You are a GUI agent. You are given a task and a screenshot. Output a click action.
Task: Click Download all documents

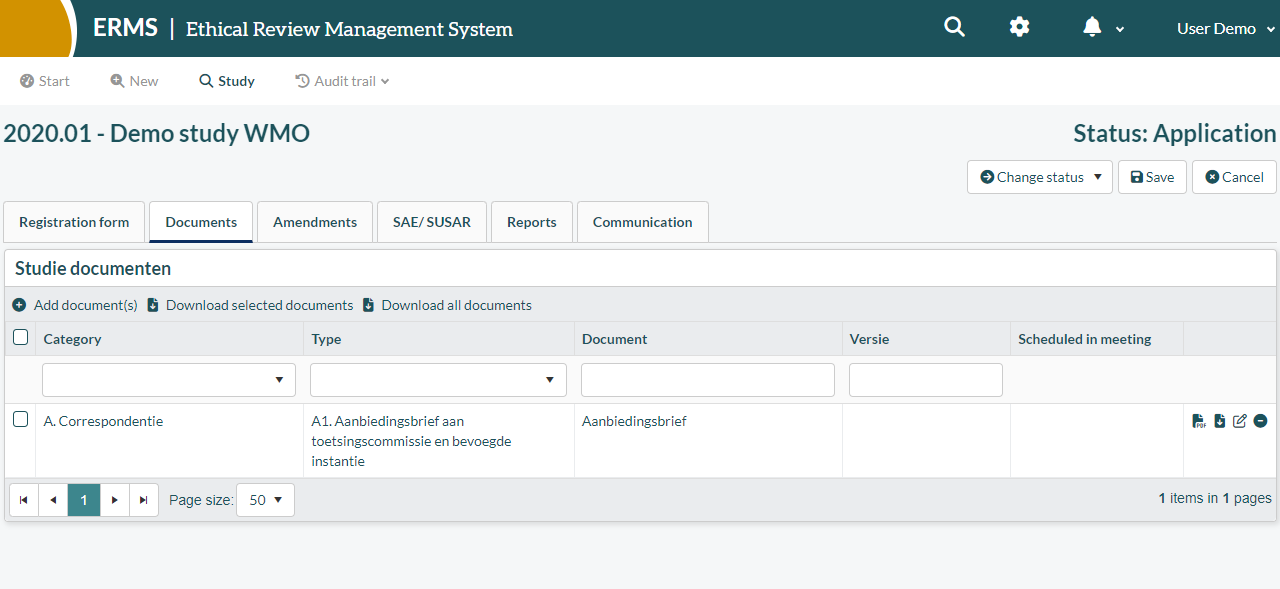(x=447, y=305)
